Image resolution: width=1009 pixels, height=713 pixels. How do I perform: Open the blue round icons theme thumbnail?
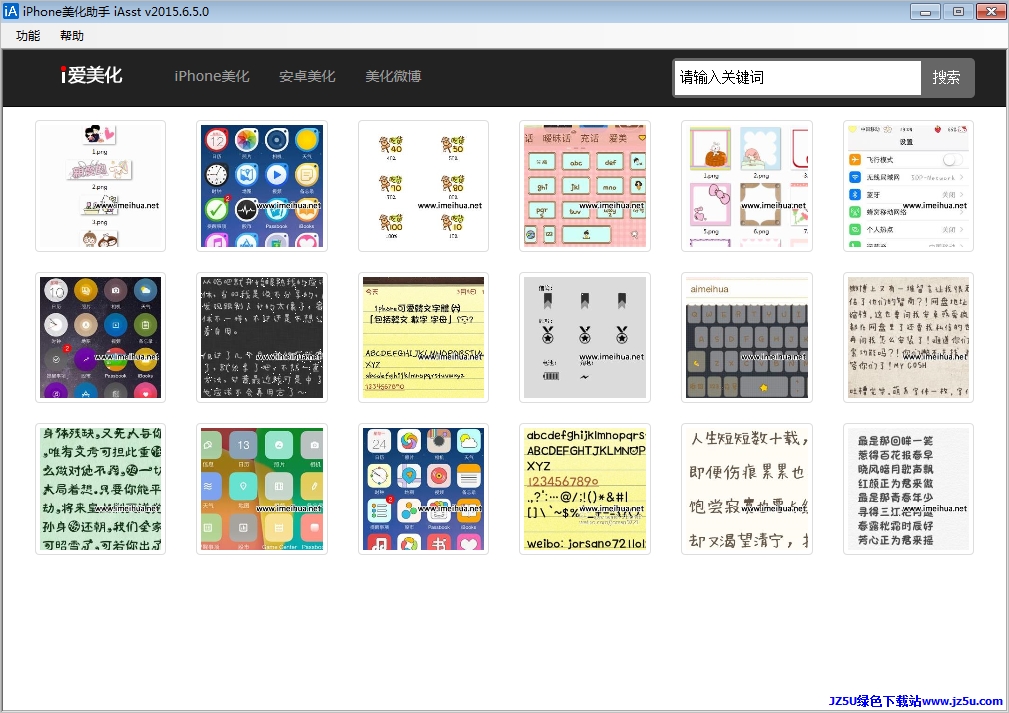coord(262,186)
